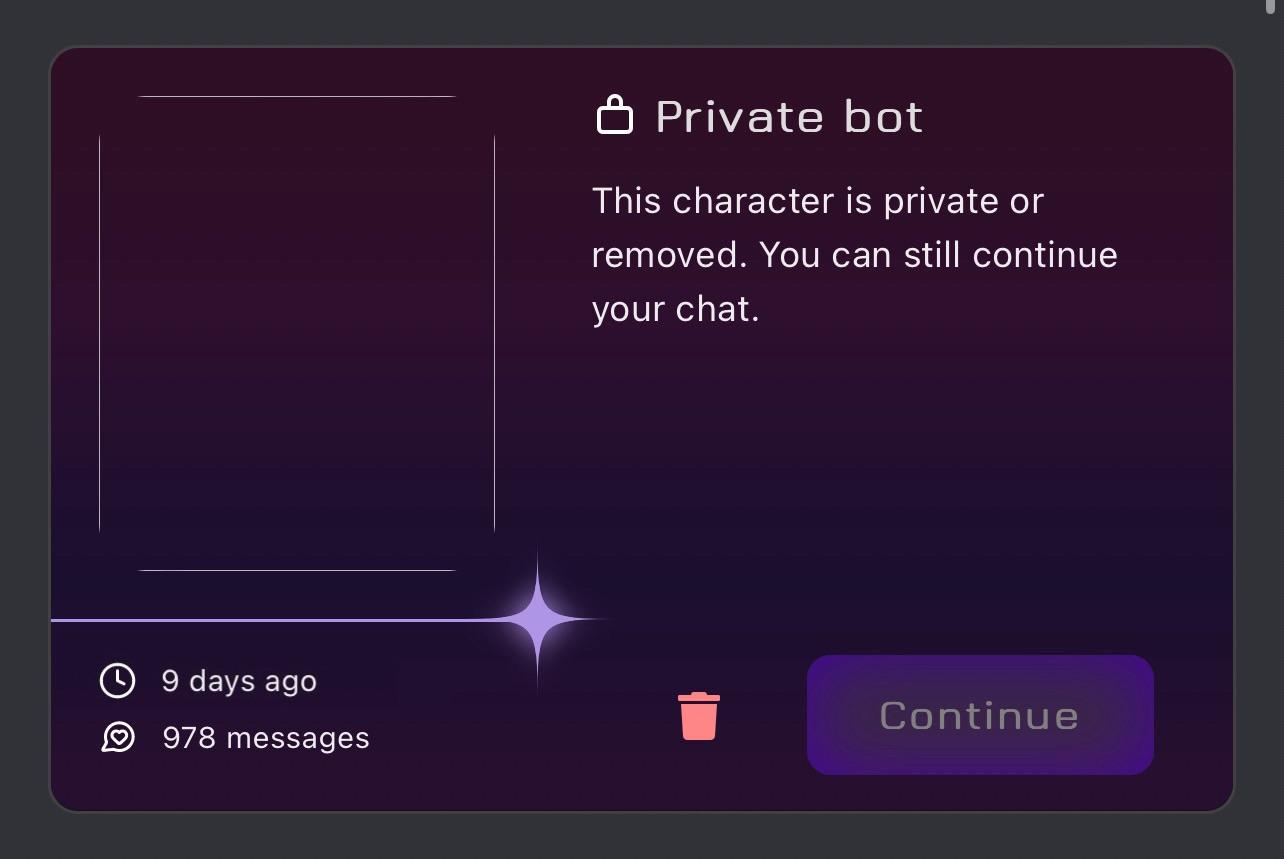Select the lock symbol in the card header
Image resolution: width=1284 pixels, height=859 pixels.
tap(614, 114)
